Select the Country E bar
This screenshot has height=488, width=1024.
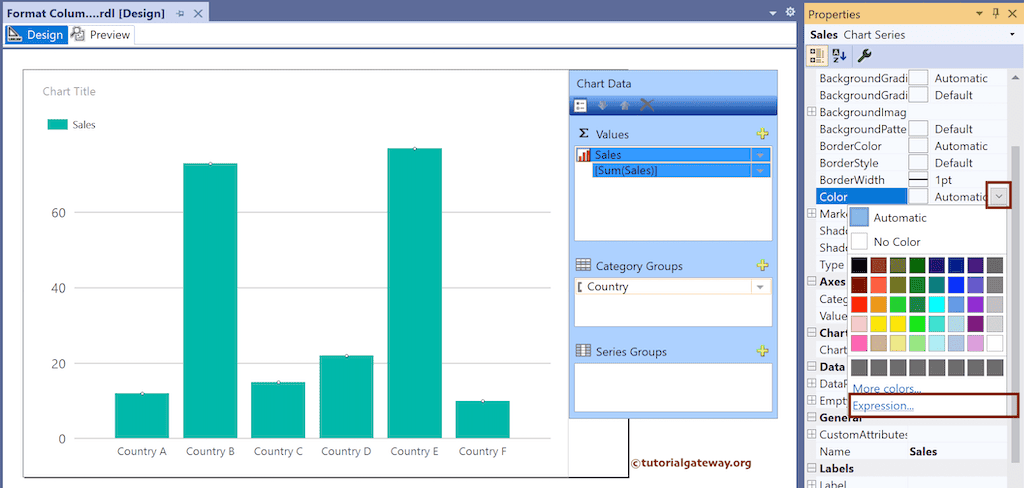pos(415,293)
